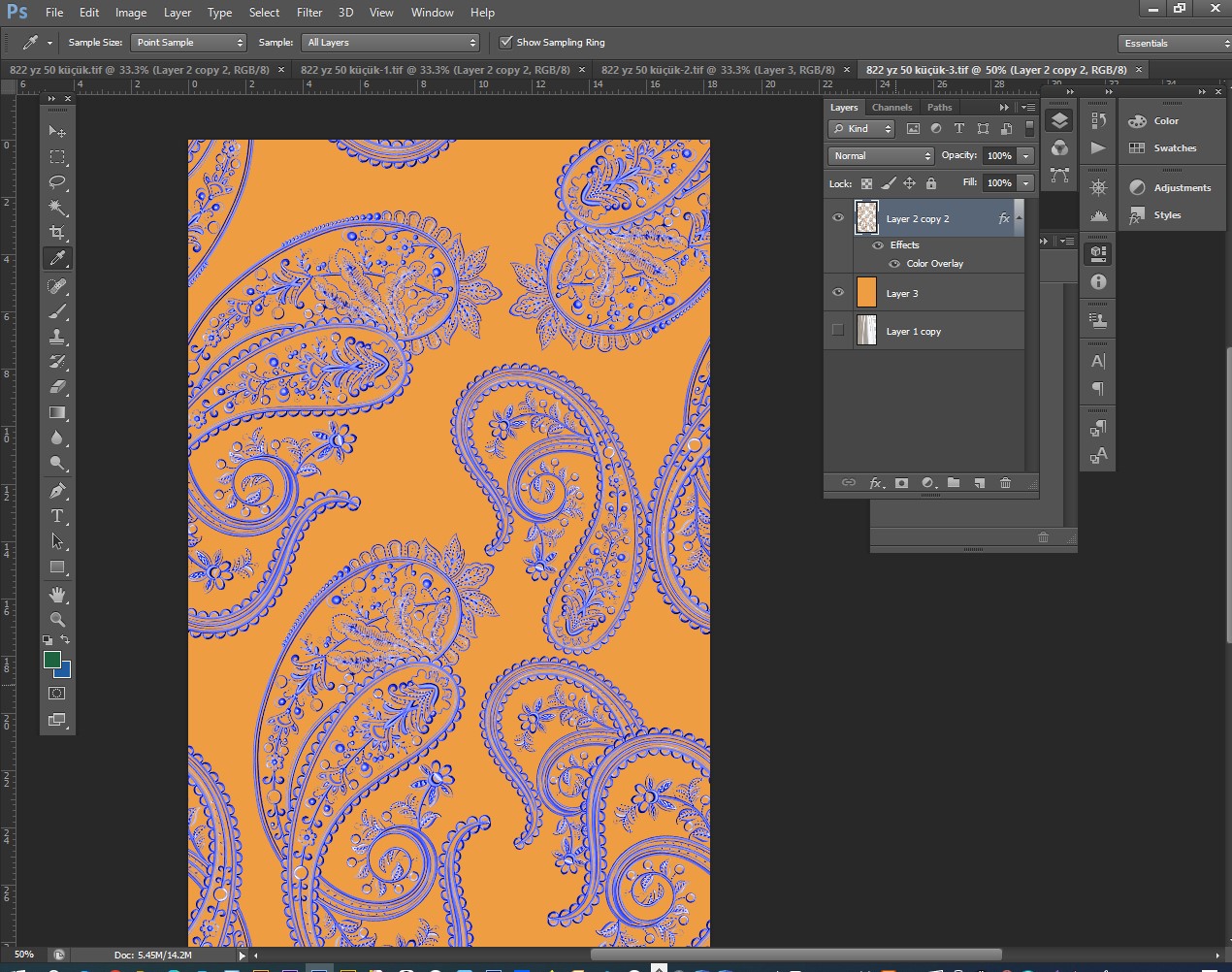Select the Crop tool
The width and height of the screenshot is (1232, 972).
tap(57, 233)
